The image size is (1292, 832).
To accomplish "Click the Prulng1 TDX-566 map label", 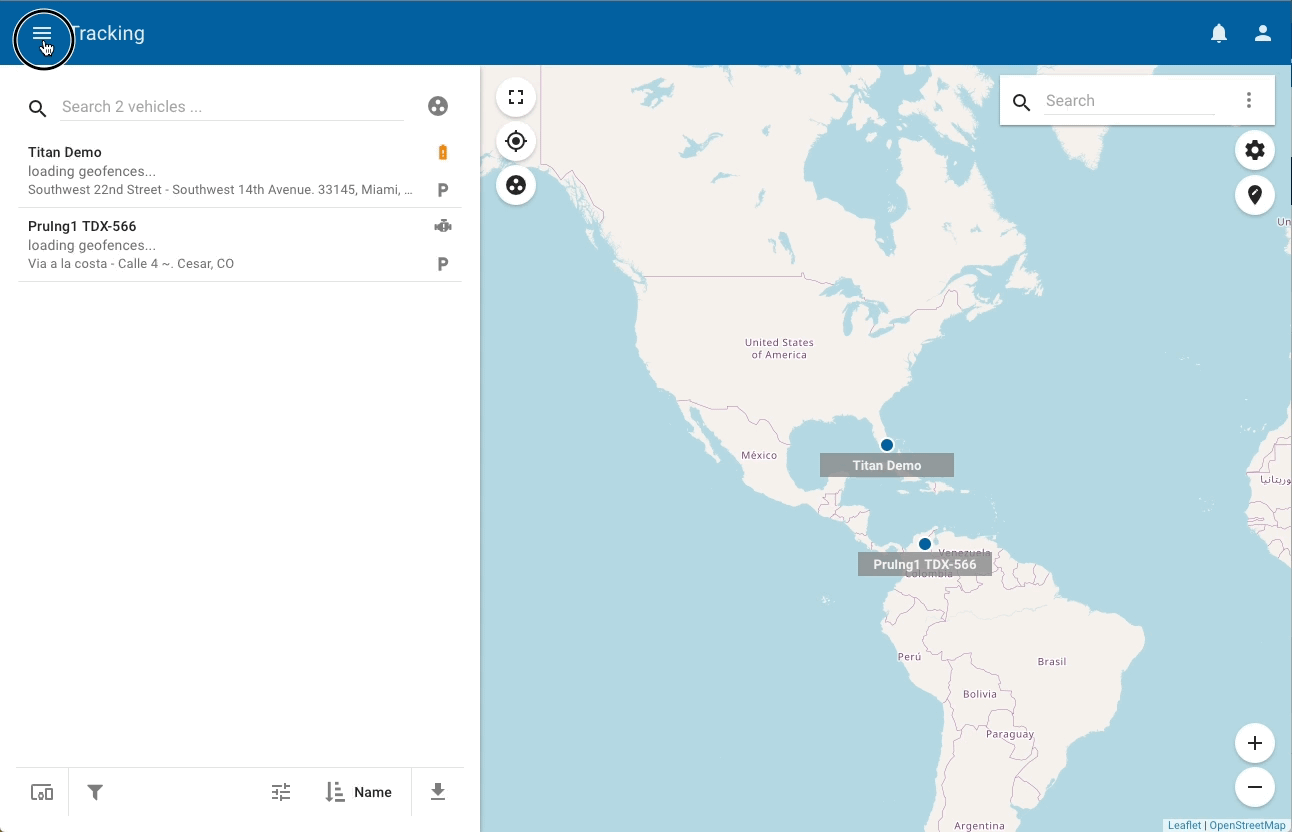I will (x=925, y=564).
